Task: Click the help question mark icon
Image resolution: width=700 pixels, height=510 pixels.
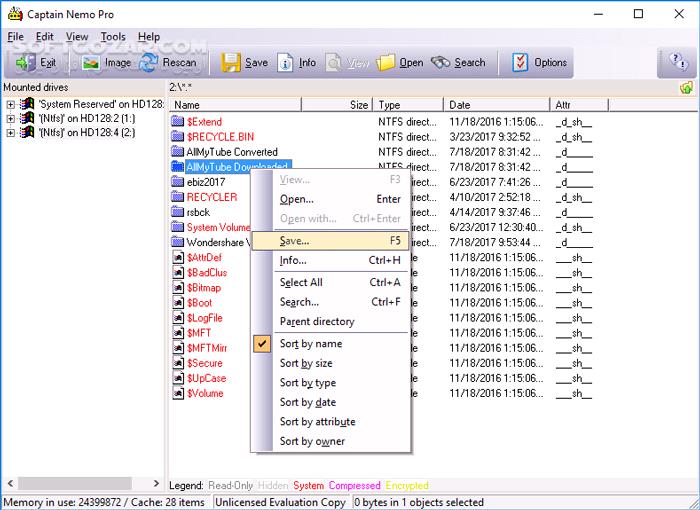Action: pos(677,62)
